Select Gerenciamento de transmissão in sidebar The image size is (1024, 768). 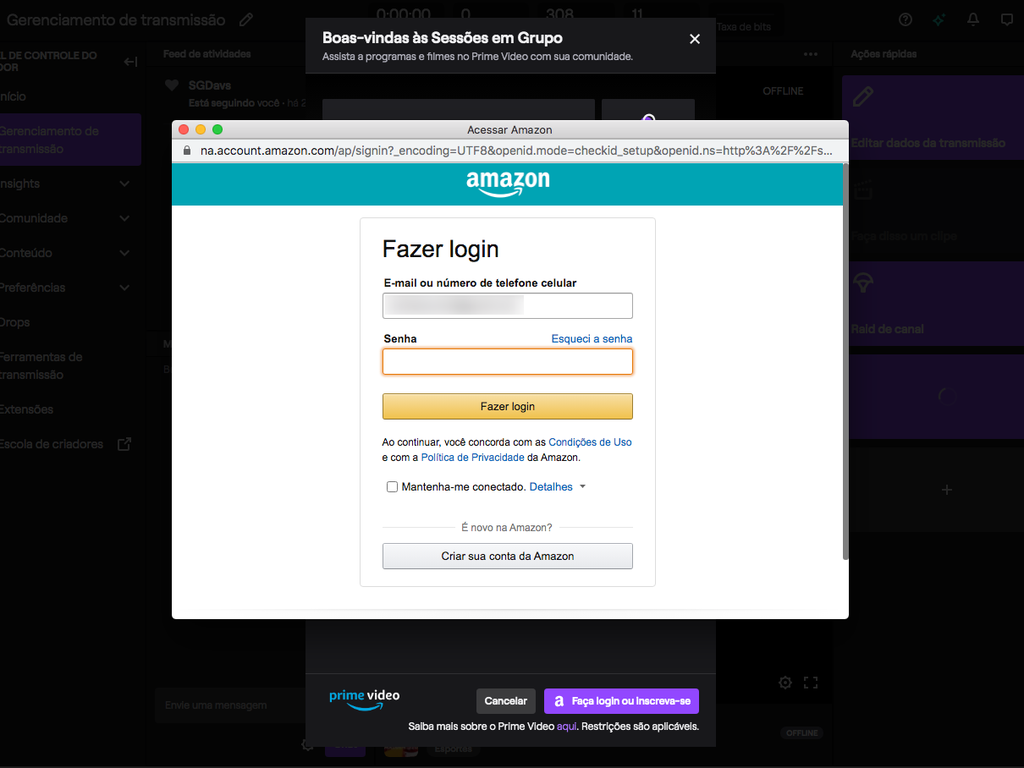pyautogui.click(x=70, y=140)
